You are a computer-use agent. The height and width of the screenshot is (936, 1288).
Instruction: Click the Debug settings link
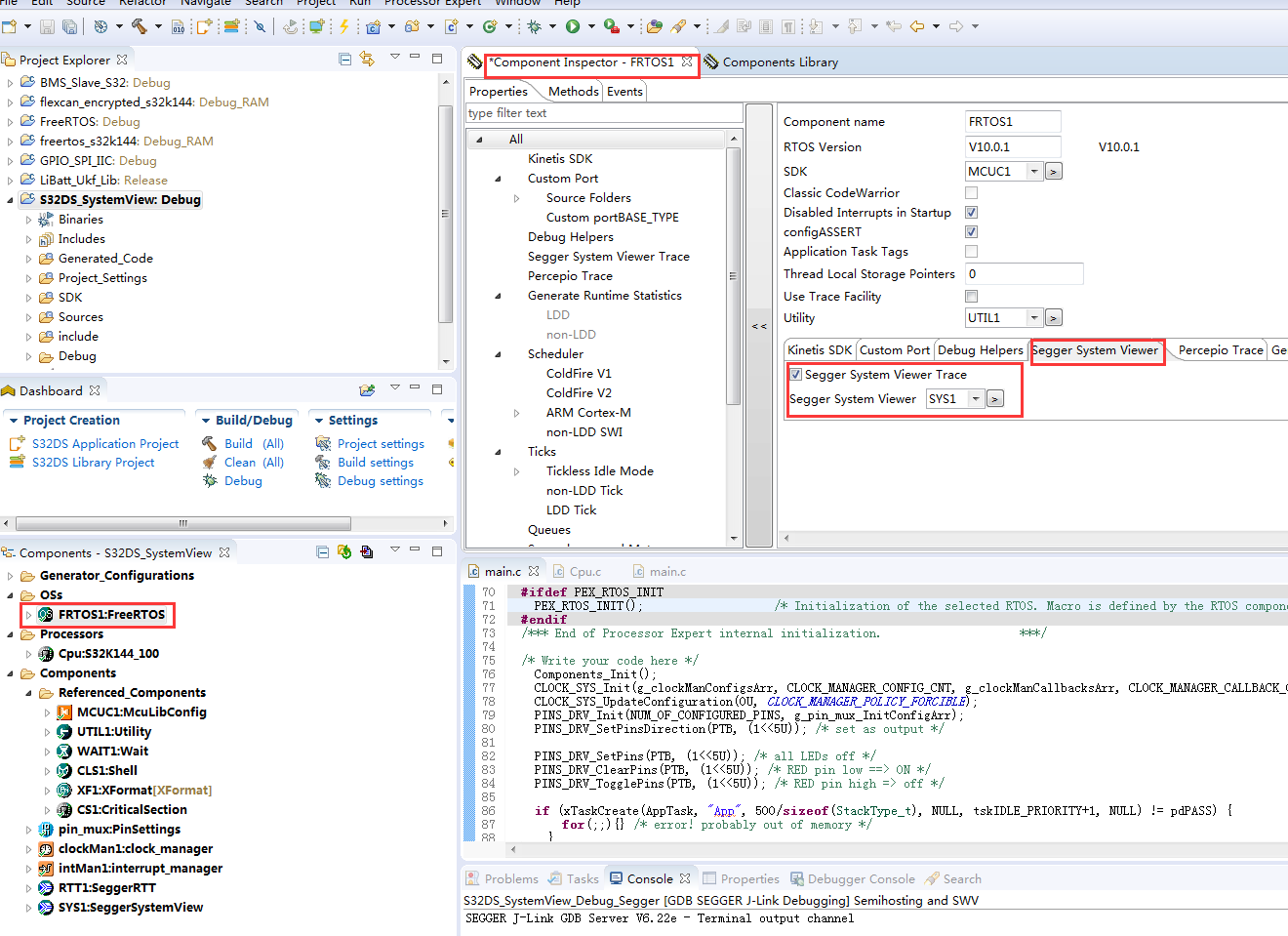click(x=381, y=481)
